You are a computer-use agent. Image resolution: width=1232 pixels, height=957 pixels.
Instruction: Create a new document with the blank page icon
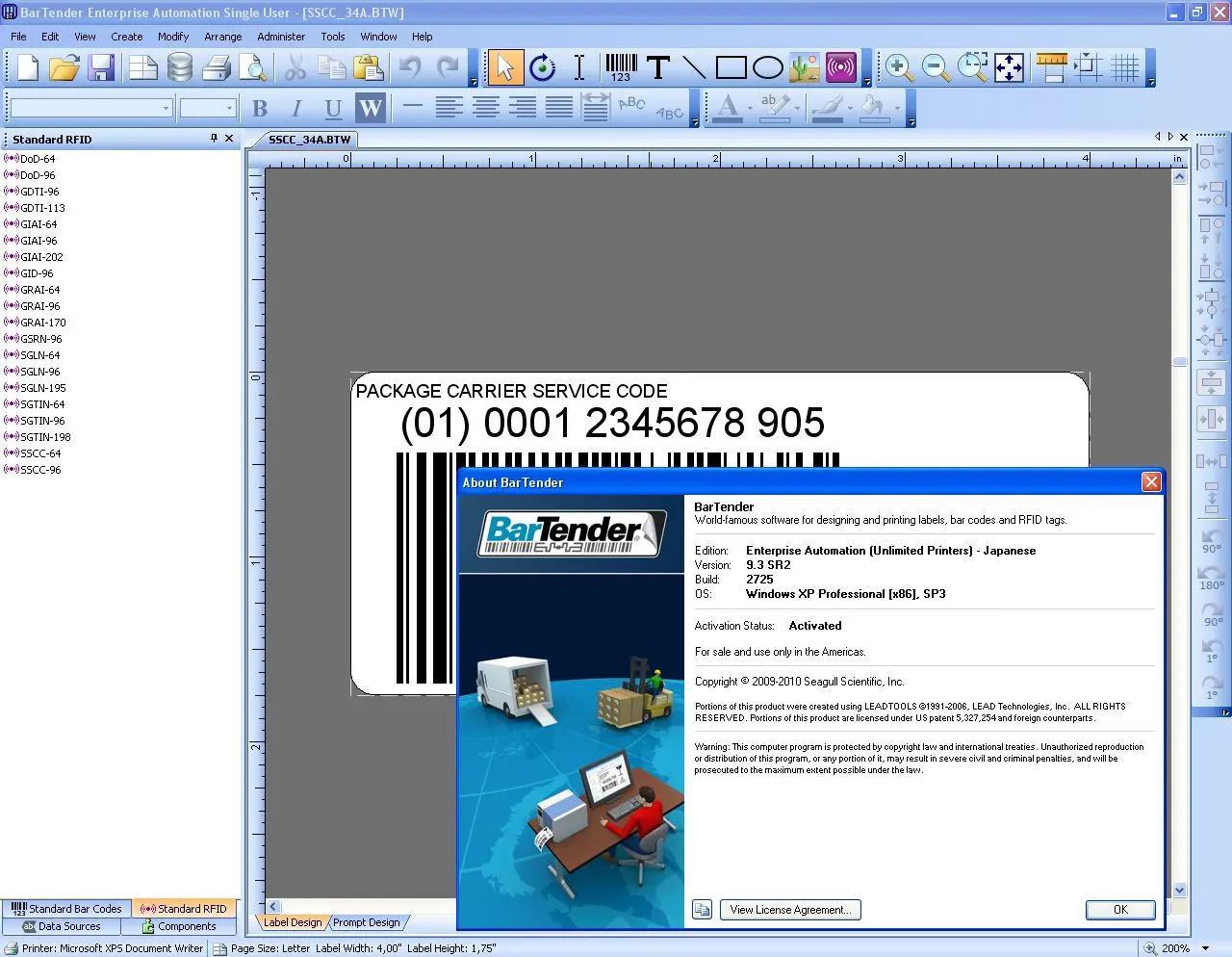pos(28,67)
